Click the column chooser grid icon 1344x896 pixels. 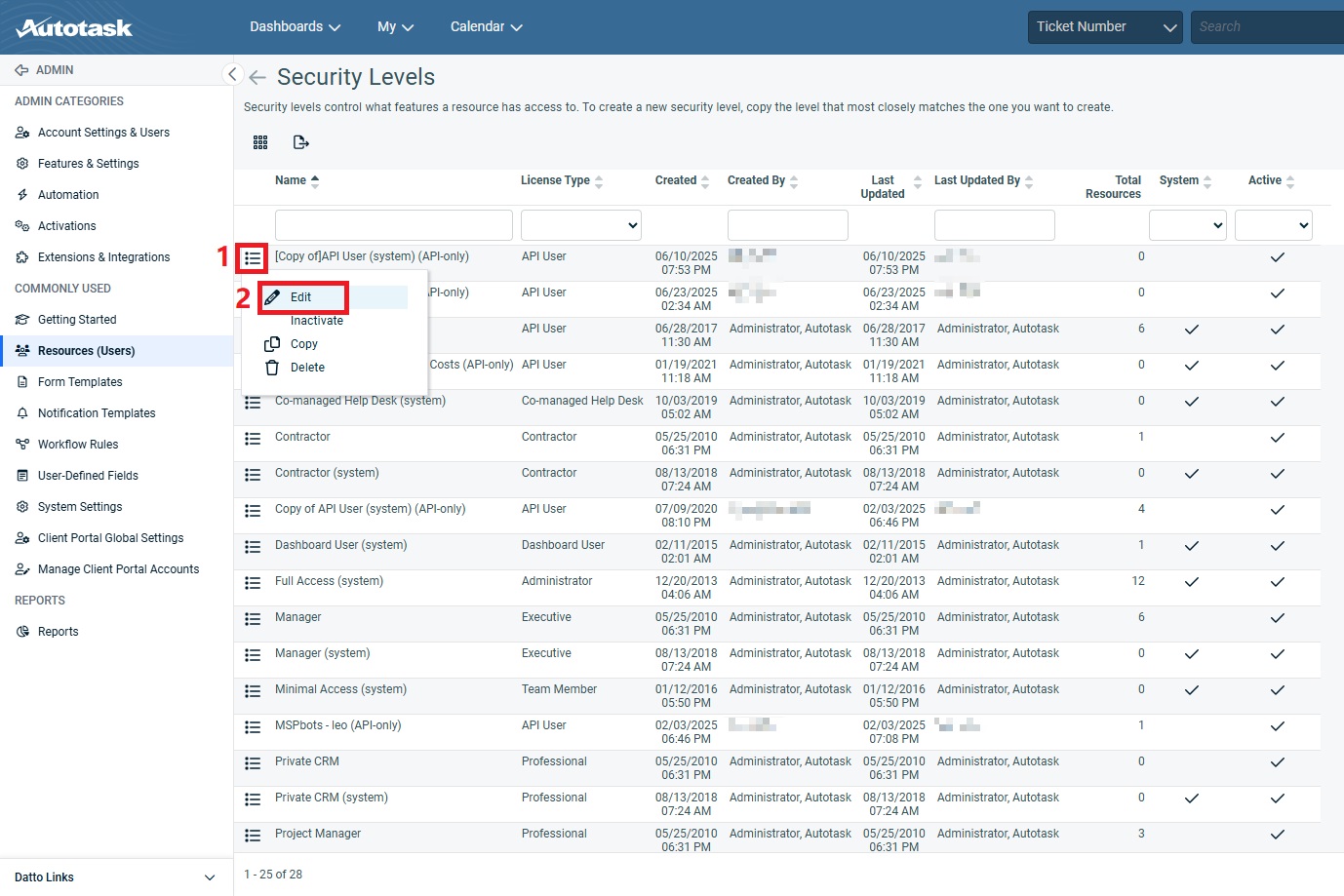pyautogui.click(x=260, y=142)
